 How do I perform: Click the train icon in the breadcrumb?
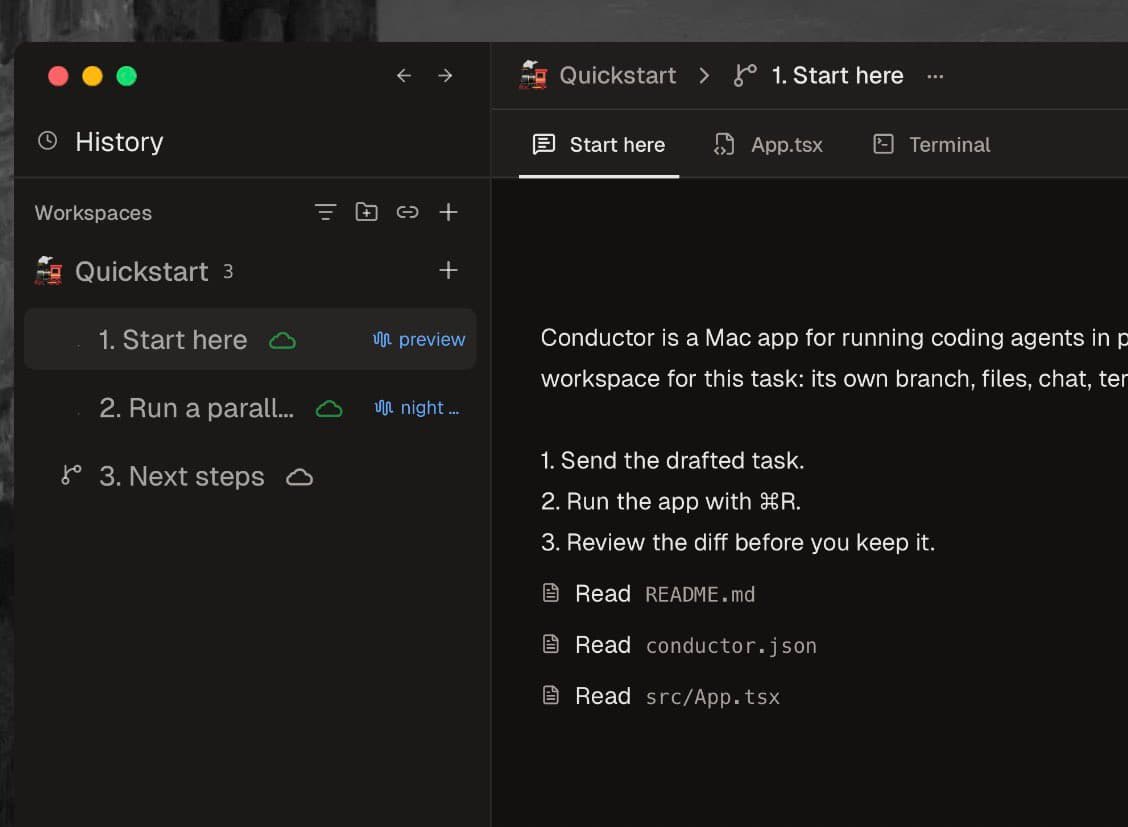[534, 75]
